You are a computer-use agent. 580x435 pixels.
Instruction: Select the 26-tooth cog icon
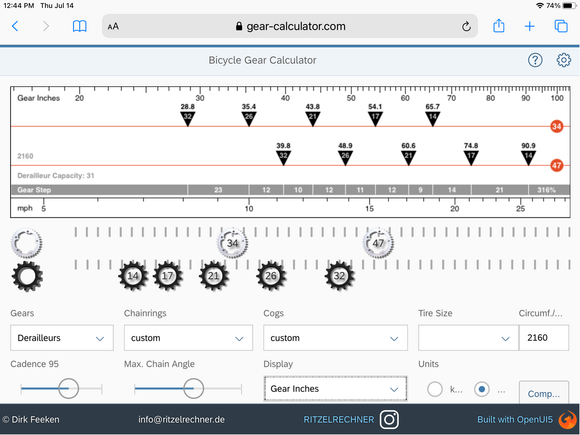[x=271, y=276]
